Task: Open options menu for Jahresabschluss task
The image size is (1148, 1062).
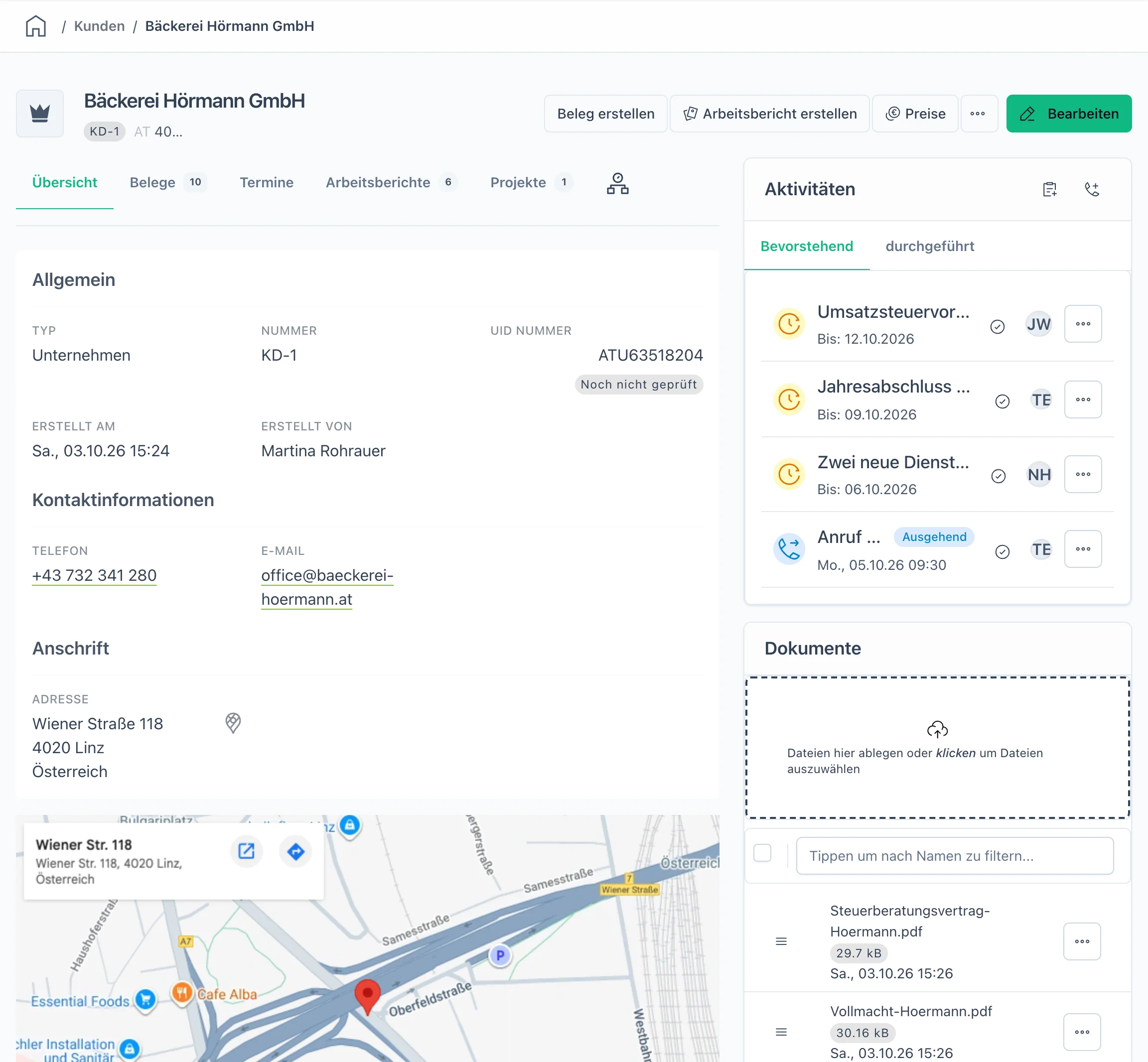Action: pyautogui.click(x=1083, y=399)
